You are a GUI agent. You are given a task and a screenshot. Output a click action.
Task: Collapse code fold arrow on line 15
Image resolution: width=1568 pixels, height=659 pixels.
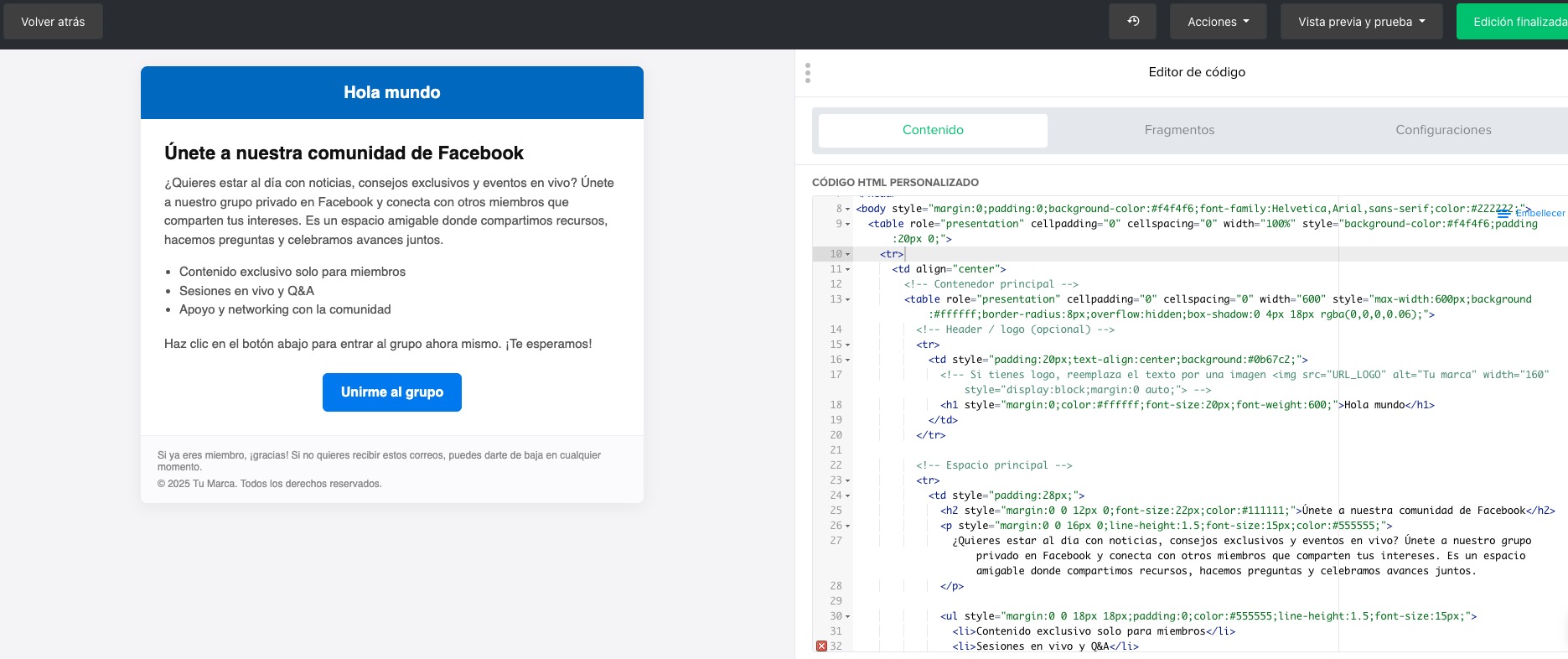pyautogui.click(x=847, y=345)
